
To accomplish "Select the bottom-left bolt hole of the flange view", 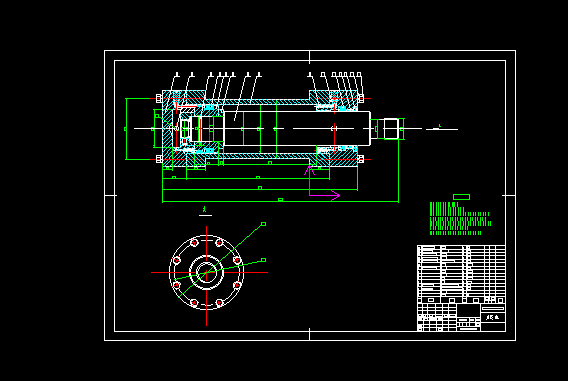I will [194, 302].
